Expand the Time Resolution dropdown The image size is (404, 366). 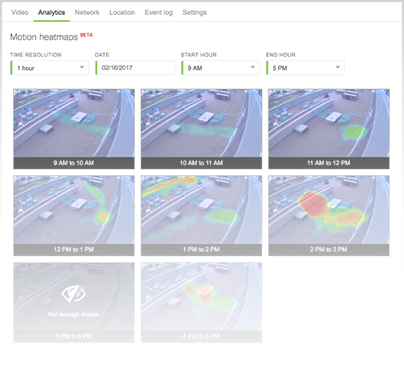coord(50,68)
